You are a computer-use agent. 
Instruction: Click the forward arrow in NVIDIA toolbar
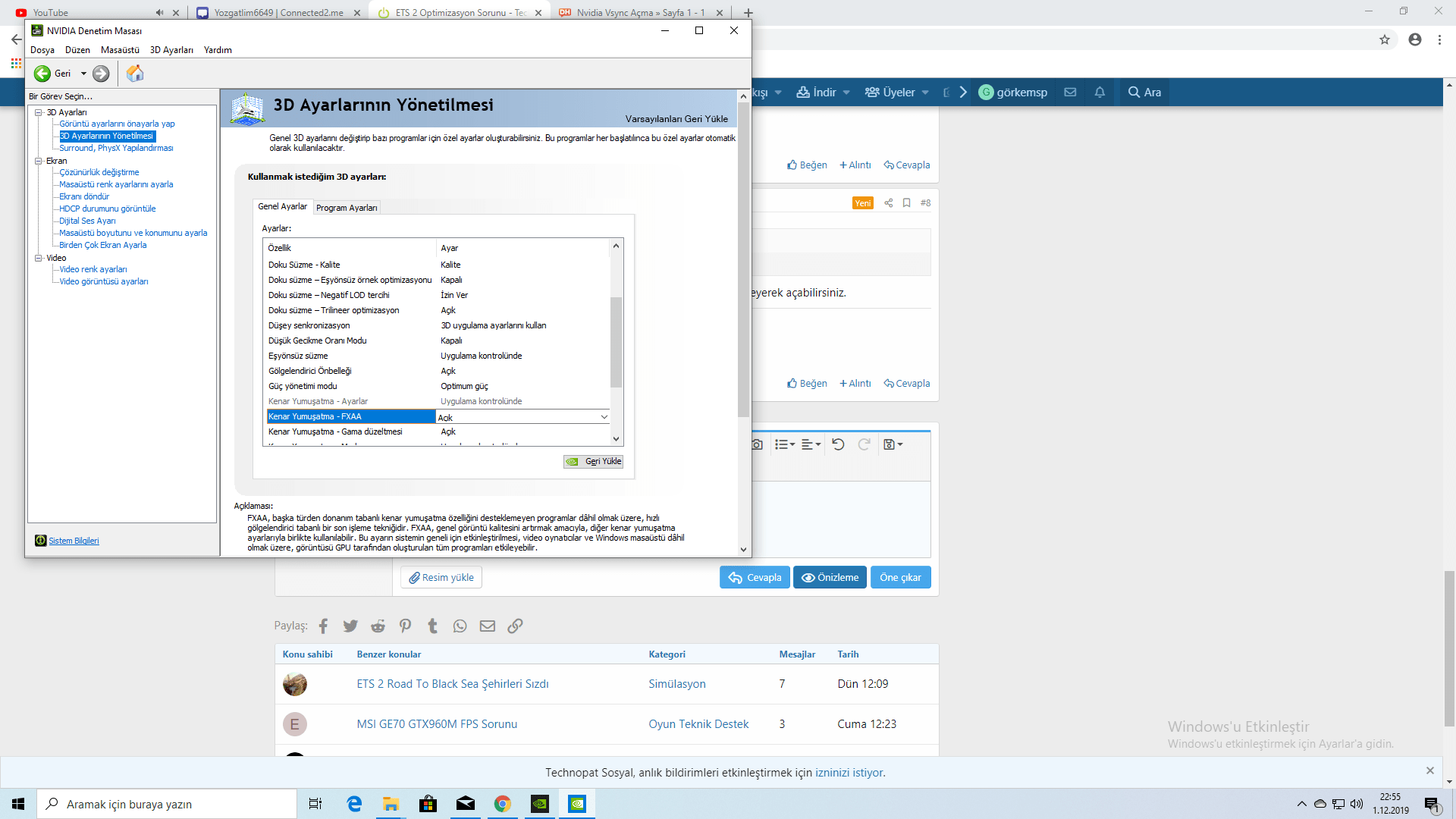click(x=101, y=74)
